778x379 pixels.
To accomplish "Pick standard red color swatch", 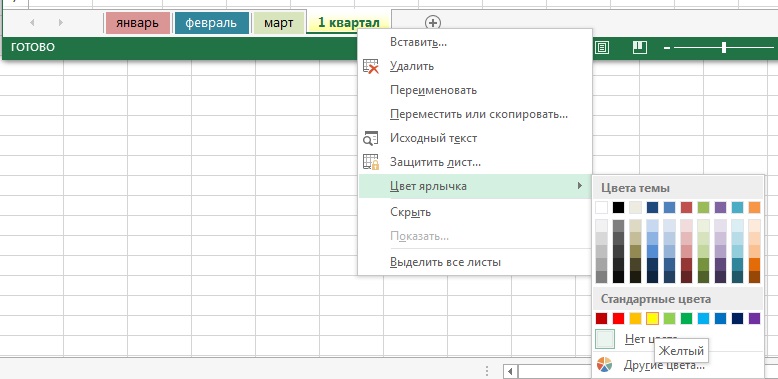I will click(618, 318).
